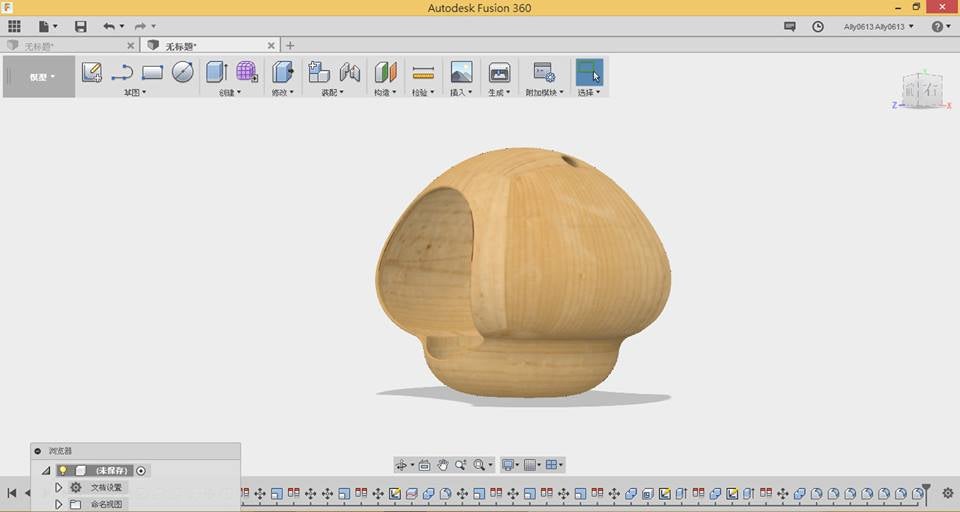Expand the 命名视图 tree node
The height and width of the screenshot is (512, 960).
click(59, 505)
